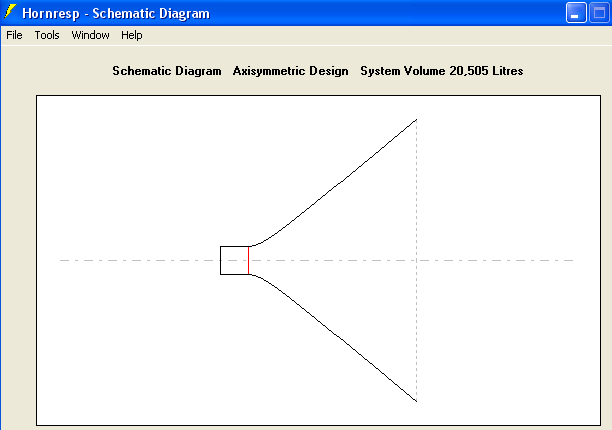Select the 'Axisymmetric Design' label
The width and height of the screenshot is (612, 430).
pos(290,71)
